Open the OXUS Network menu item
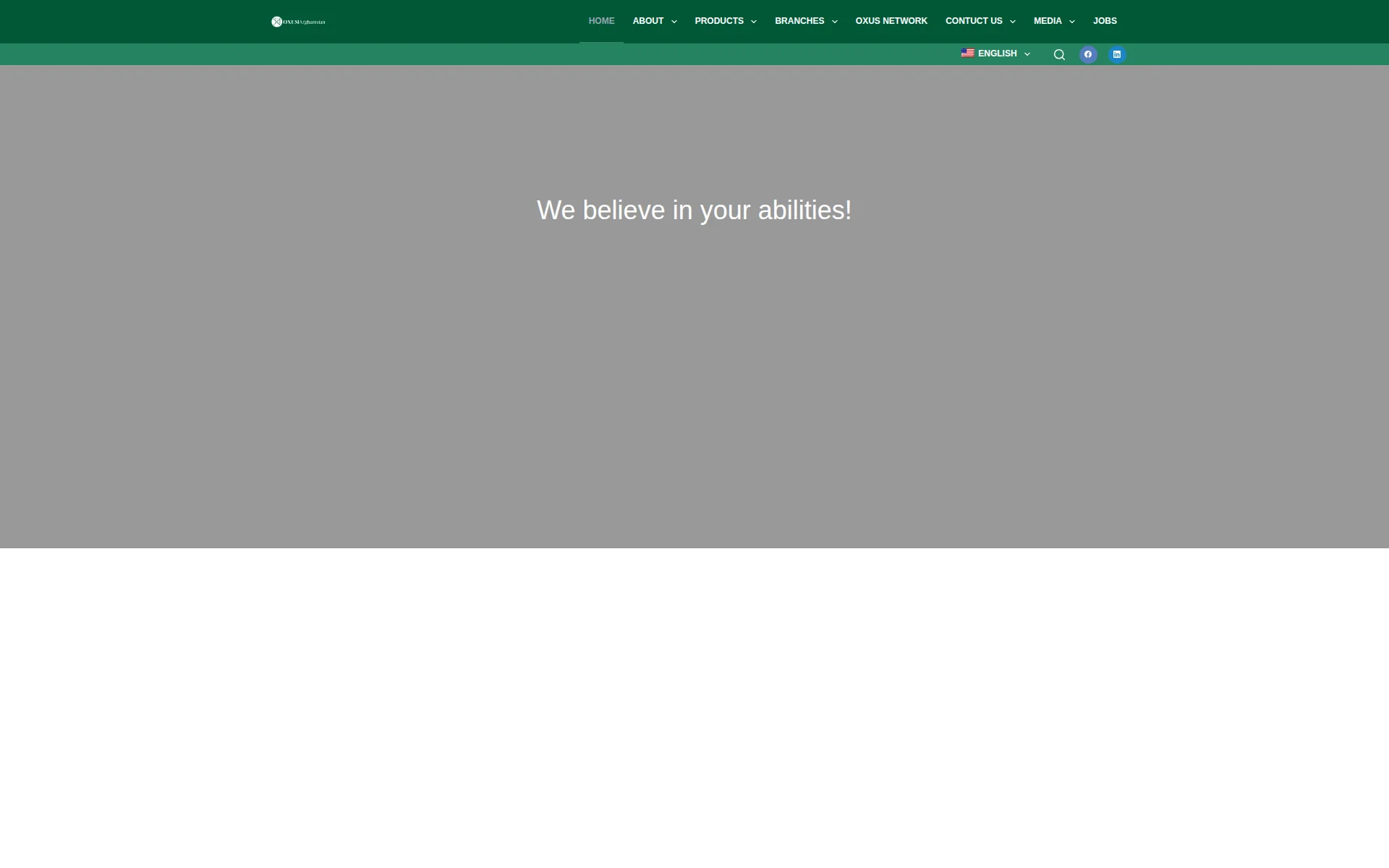Screen dimensions: 1389x868 891,21
